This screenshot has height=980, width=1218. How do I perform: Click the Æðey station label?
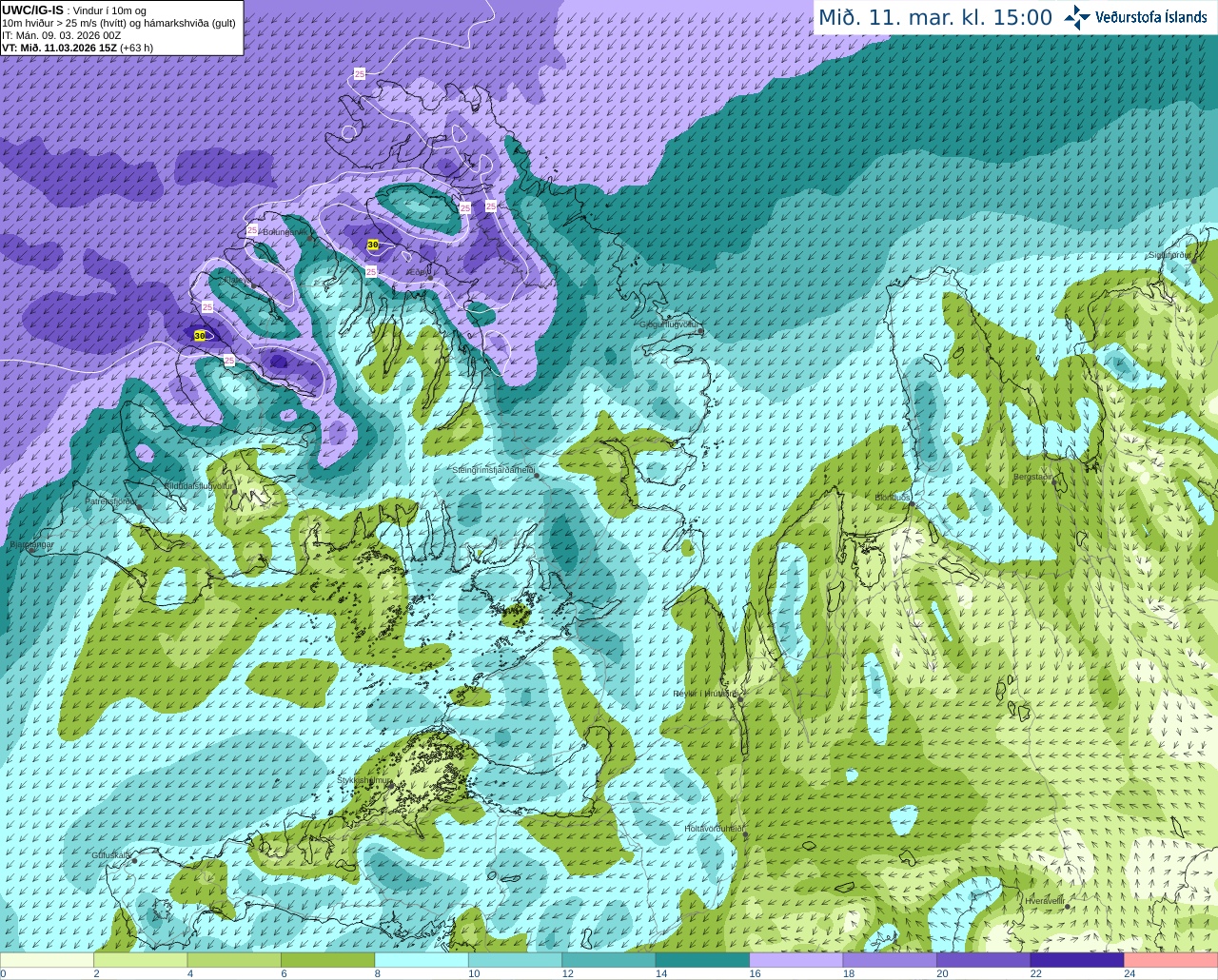click(418, 272)
